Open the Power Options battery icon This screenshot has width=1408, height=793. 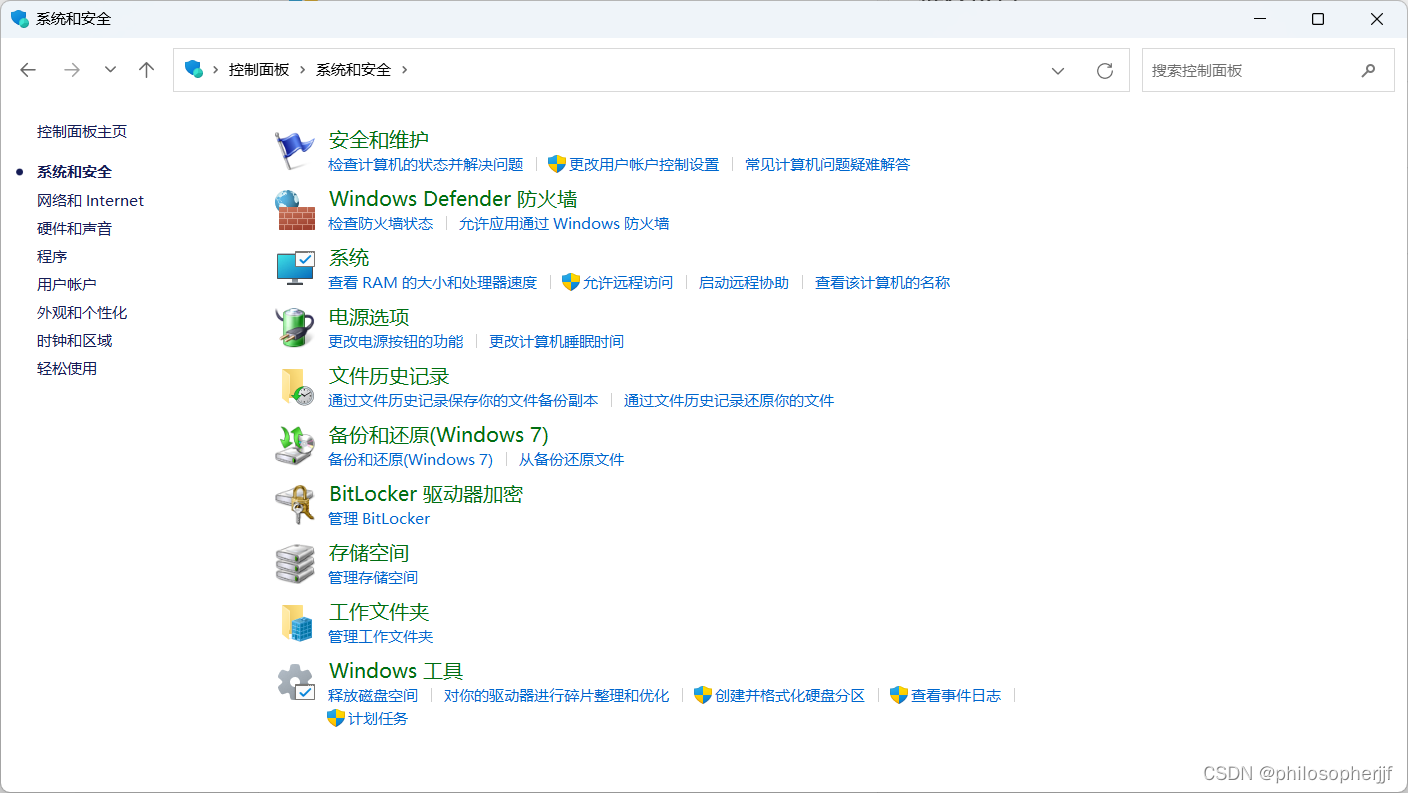(295, 327)
